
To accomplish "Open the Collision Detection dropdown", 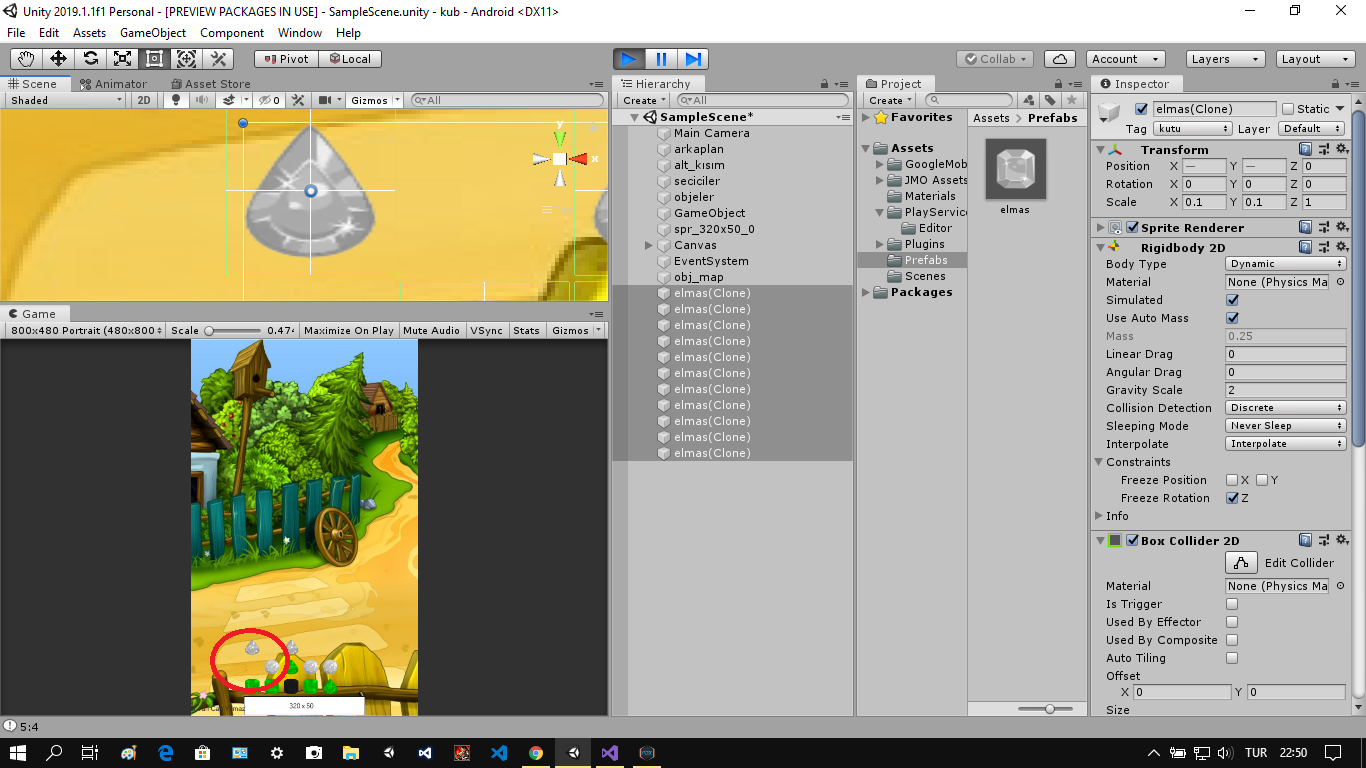I will tap(1286, 408).
